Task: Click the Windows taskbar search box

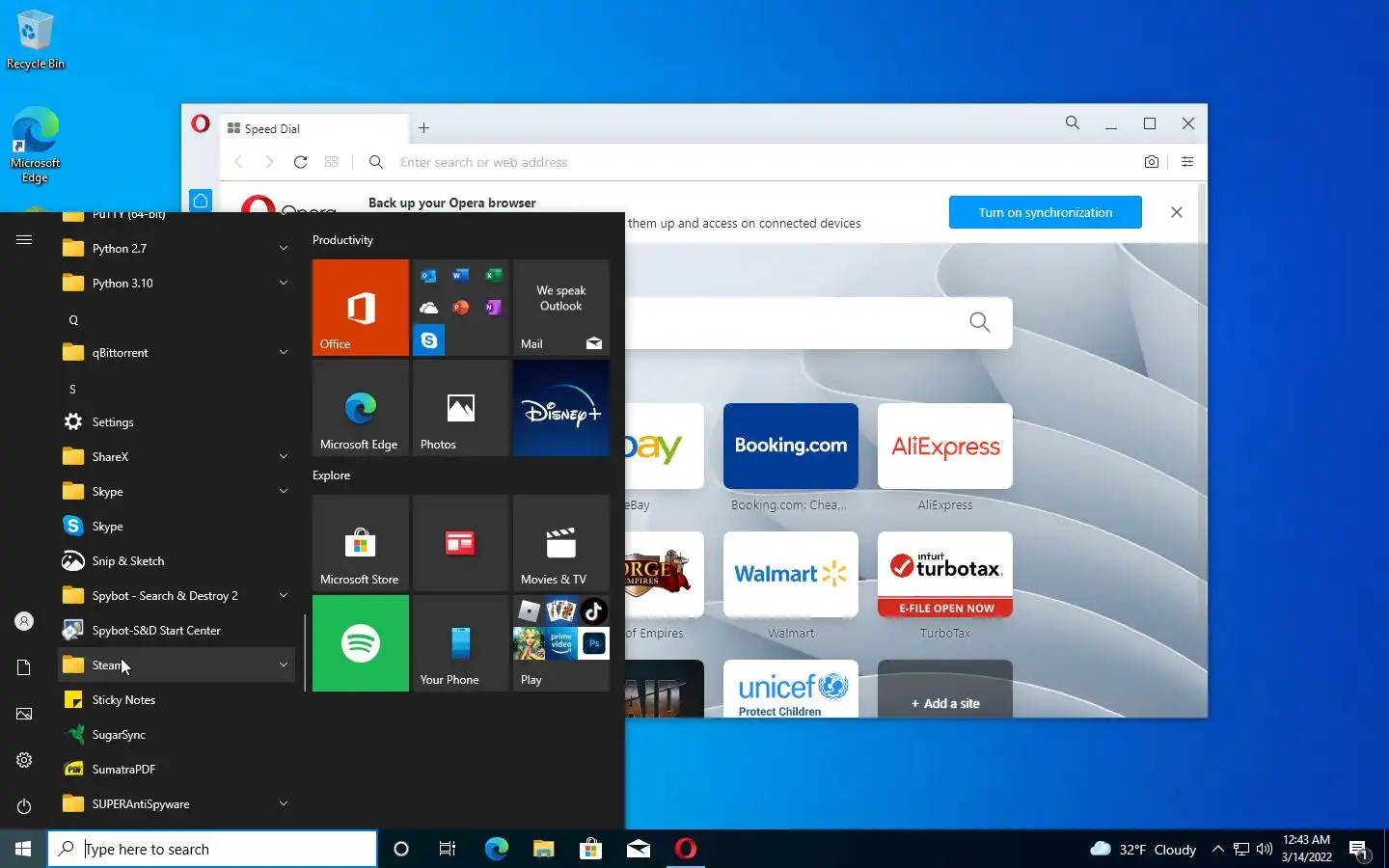Action: [212, 849]
